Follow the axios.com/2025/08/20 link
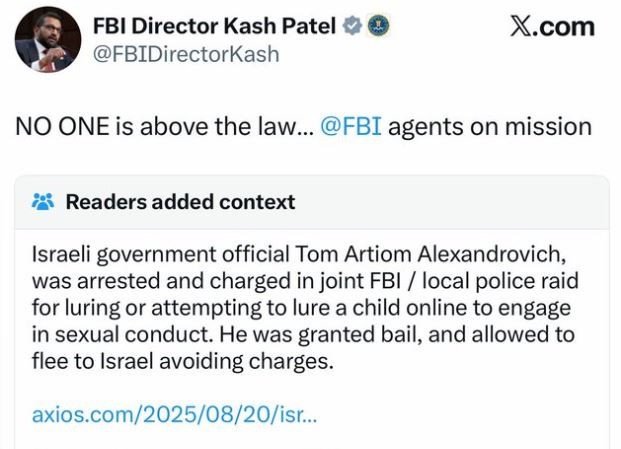This screenshot has width=621, height=449. [x=174, y=413]
